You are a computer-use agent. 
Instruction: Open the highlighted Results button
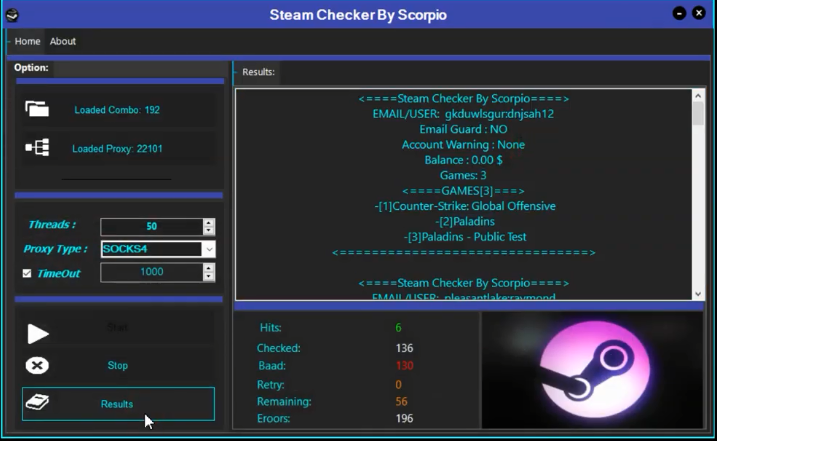pos(118,404)
